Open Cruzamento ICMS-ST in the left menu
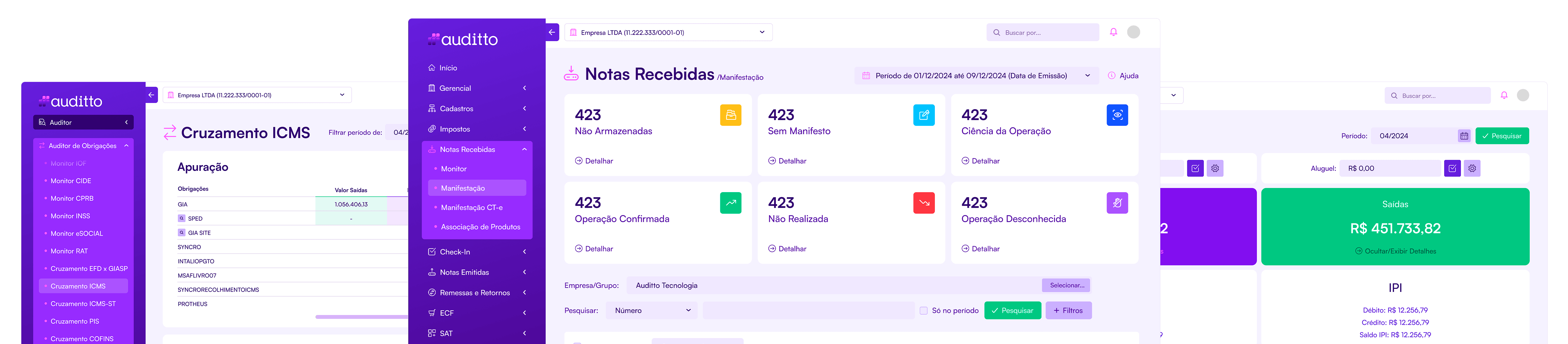1568x344 pixels. click(x=83, y=304)
